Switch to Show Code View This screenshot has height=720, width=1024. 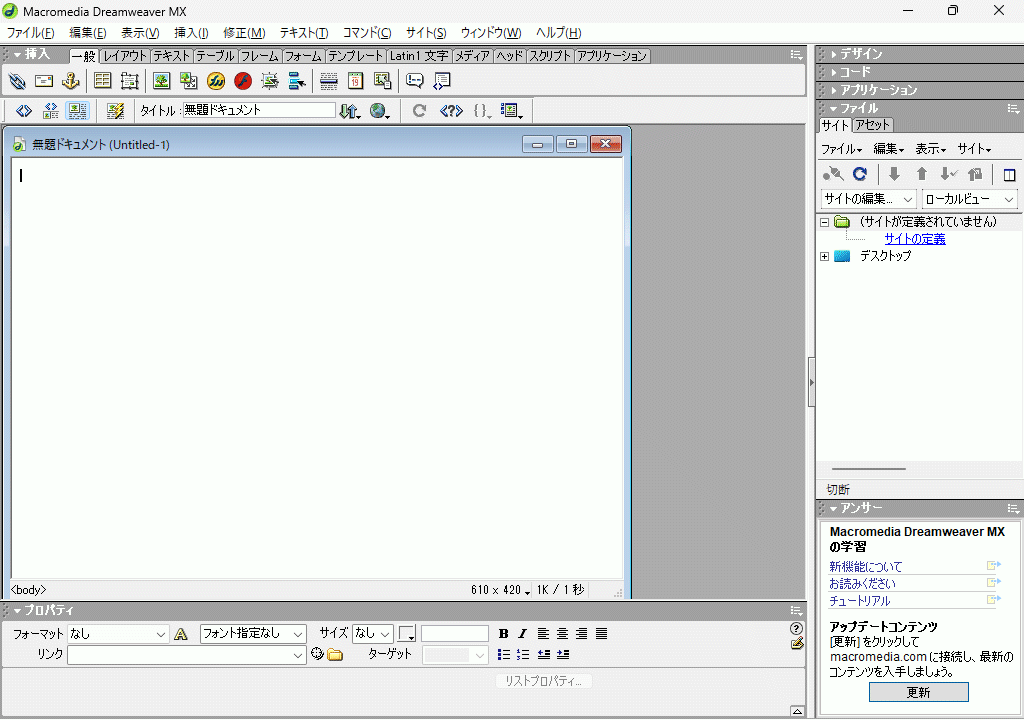click(24, 111)
